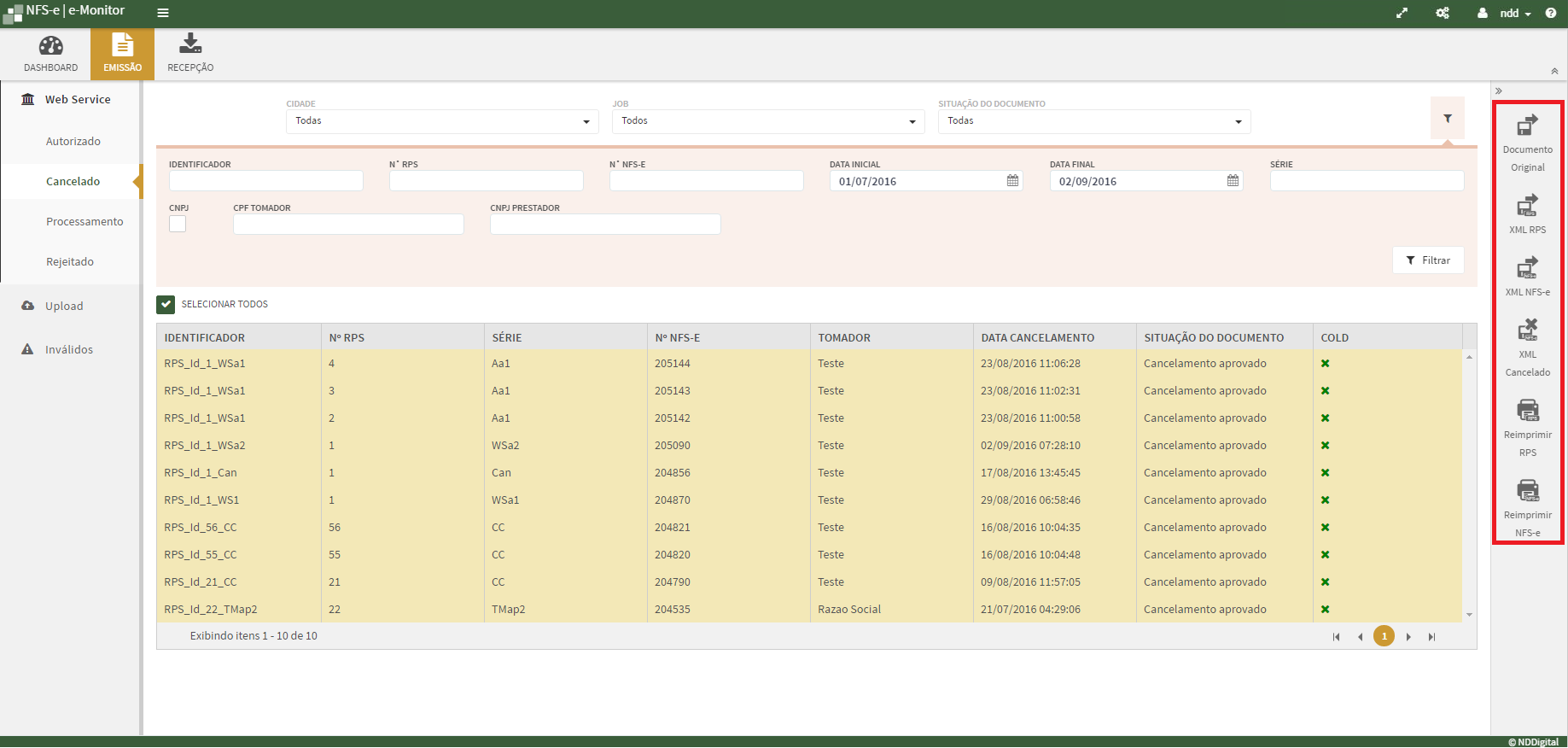Click the help question mark icon
The height and width of the screenshot is (748, 1568).
(x=1551, y=13)
